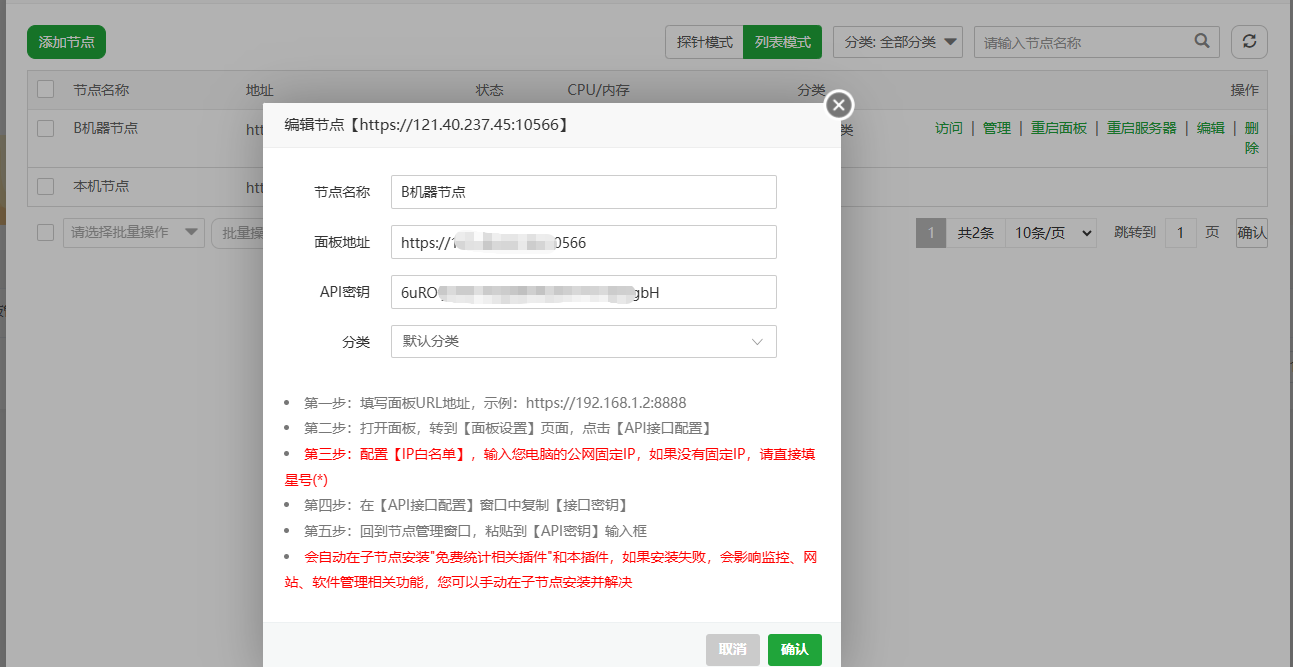Click the refresh icon beside search box
Viewport: 1293px width, 667px height.
pos(1249,42)
